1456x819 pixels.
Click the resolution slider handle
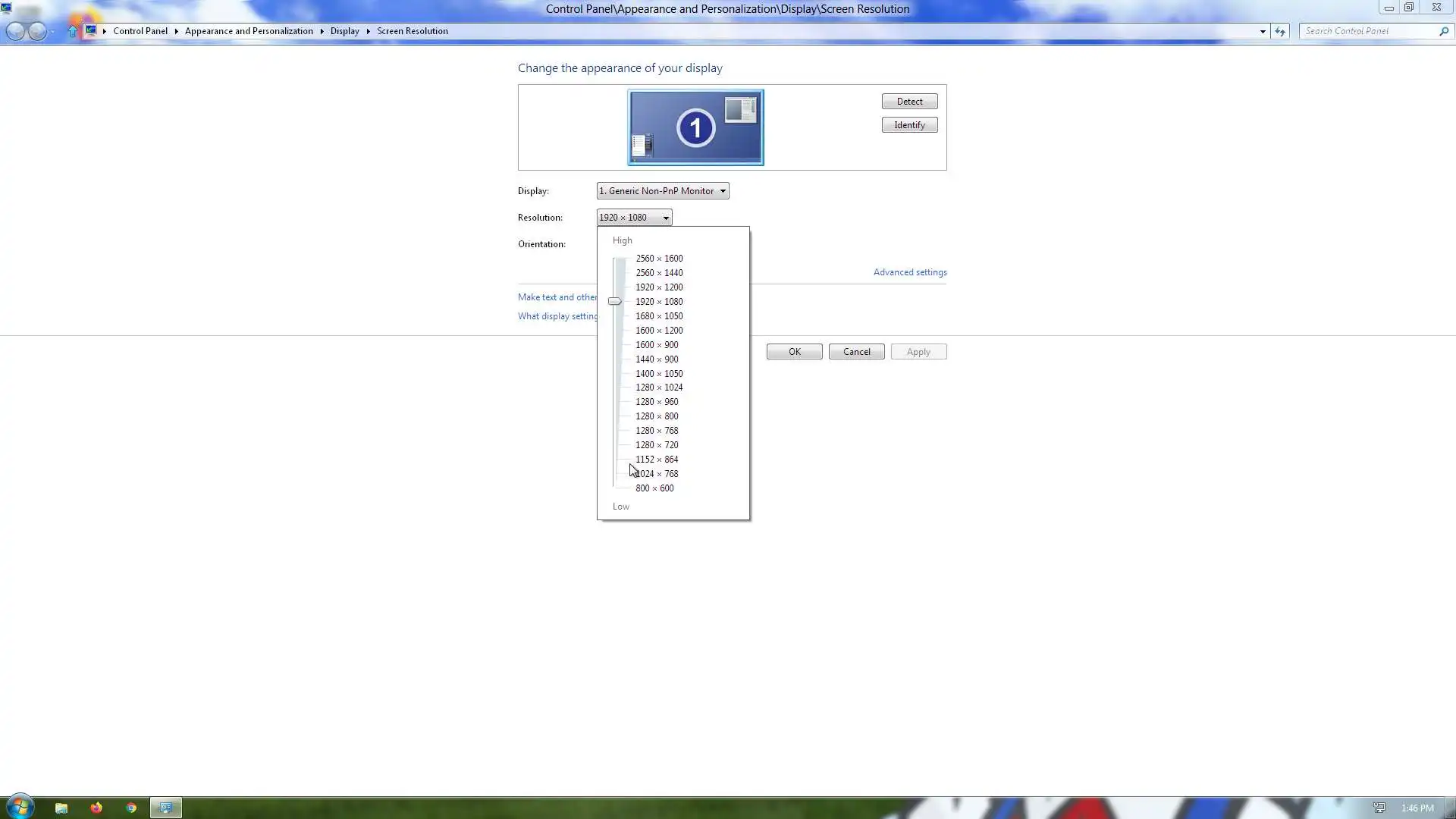(x=615, y=302)
